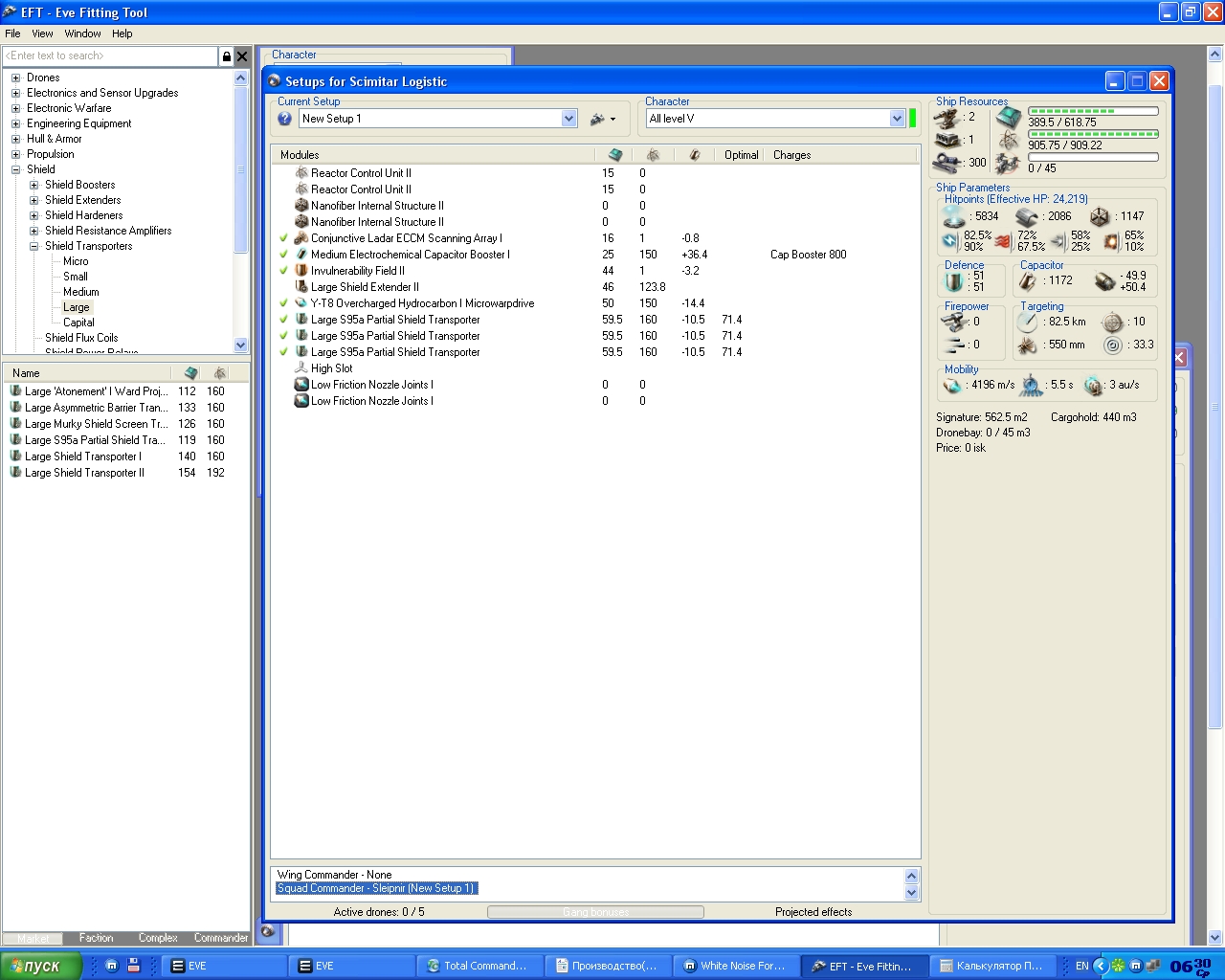The image size is (1225, 980).
Task: Sort the Modules table by its CPU icon column
Action: (x=615, y=154)
